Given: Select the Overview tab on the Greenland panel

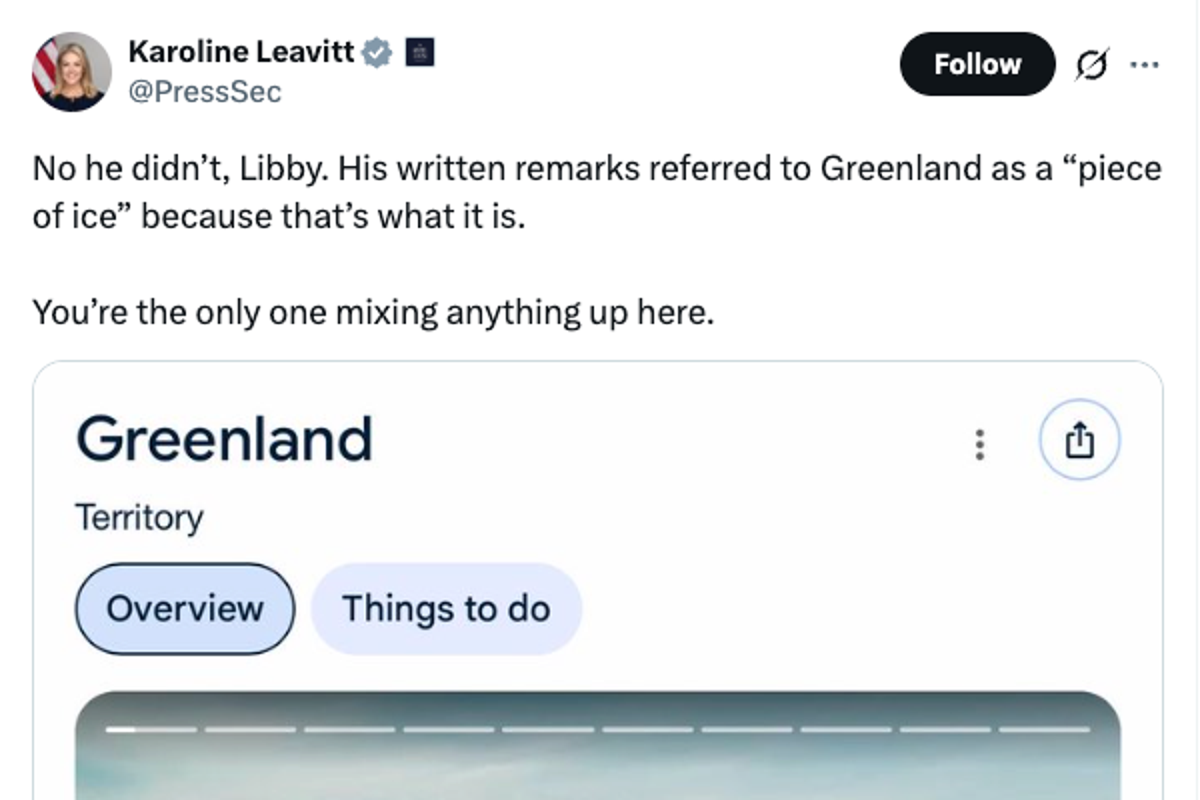Looking at the screenshot, I should click(x=184, y=608).
